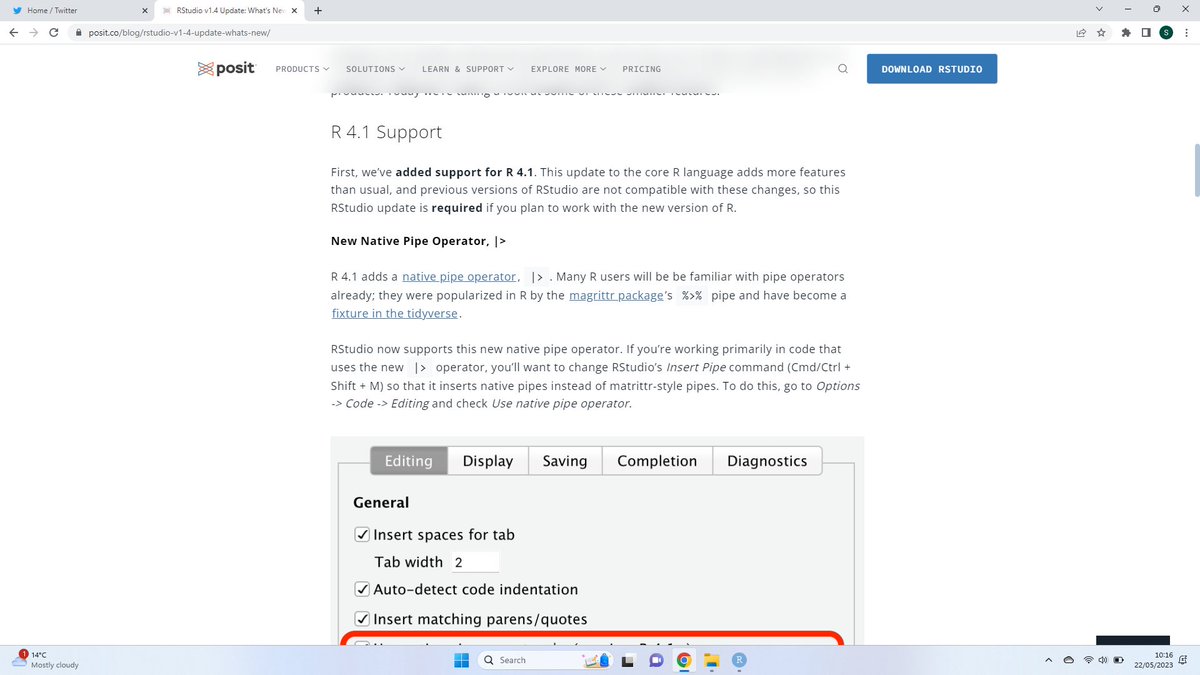The width and height of the screenshot is (1200, 675).
Task: Open the fixture in the tidyverse link
Action: point(394,313)
